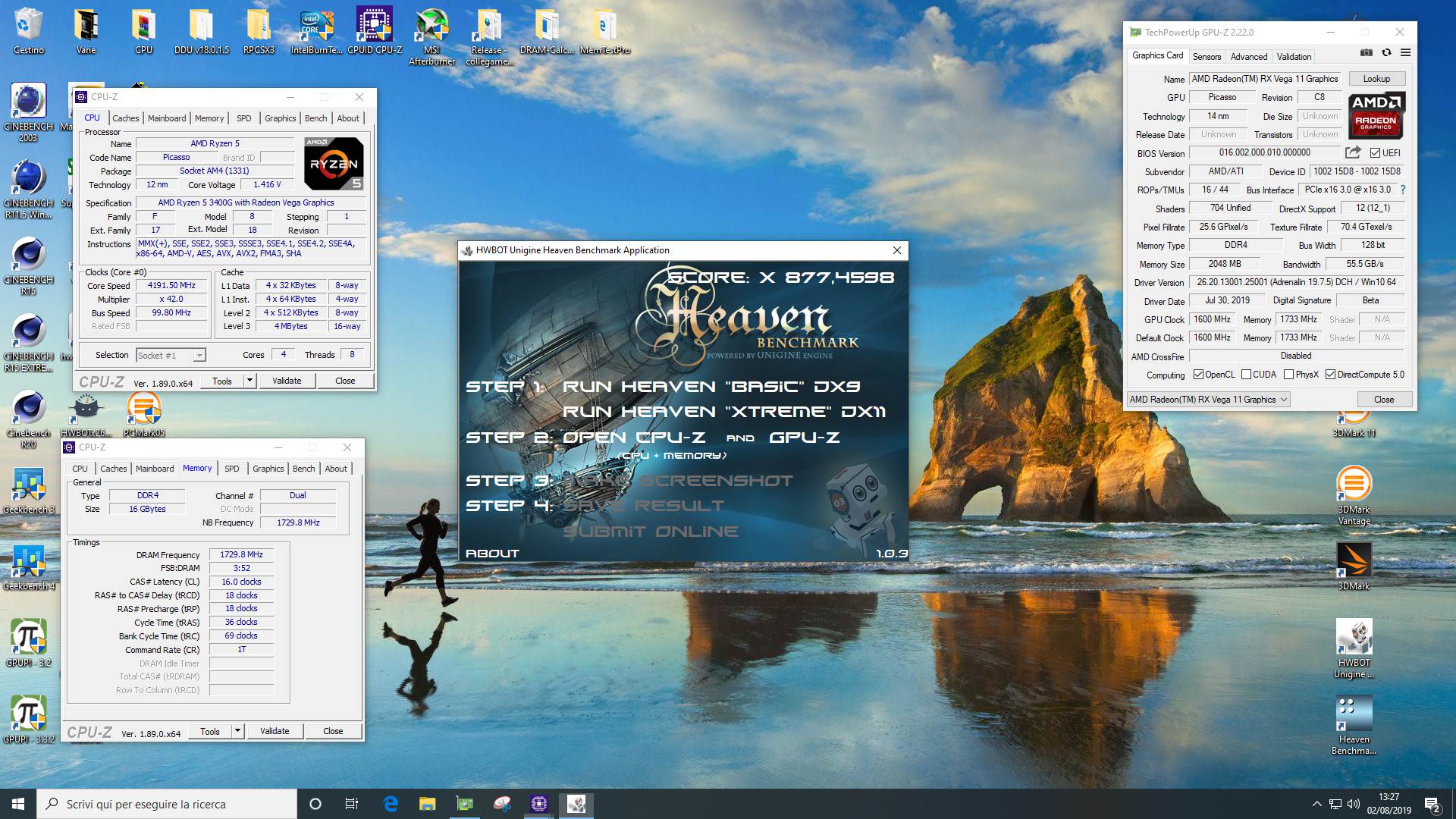Open Graphics tab in lower CPU-Z window
This screenshot has width=1456, height=819.
(268, 469)
